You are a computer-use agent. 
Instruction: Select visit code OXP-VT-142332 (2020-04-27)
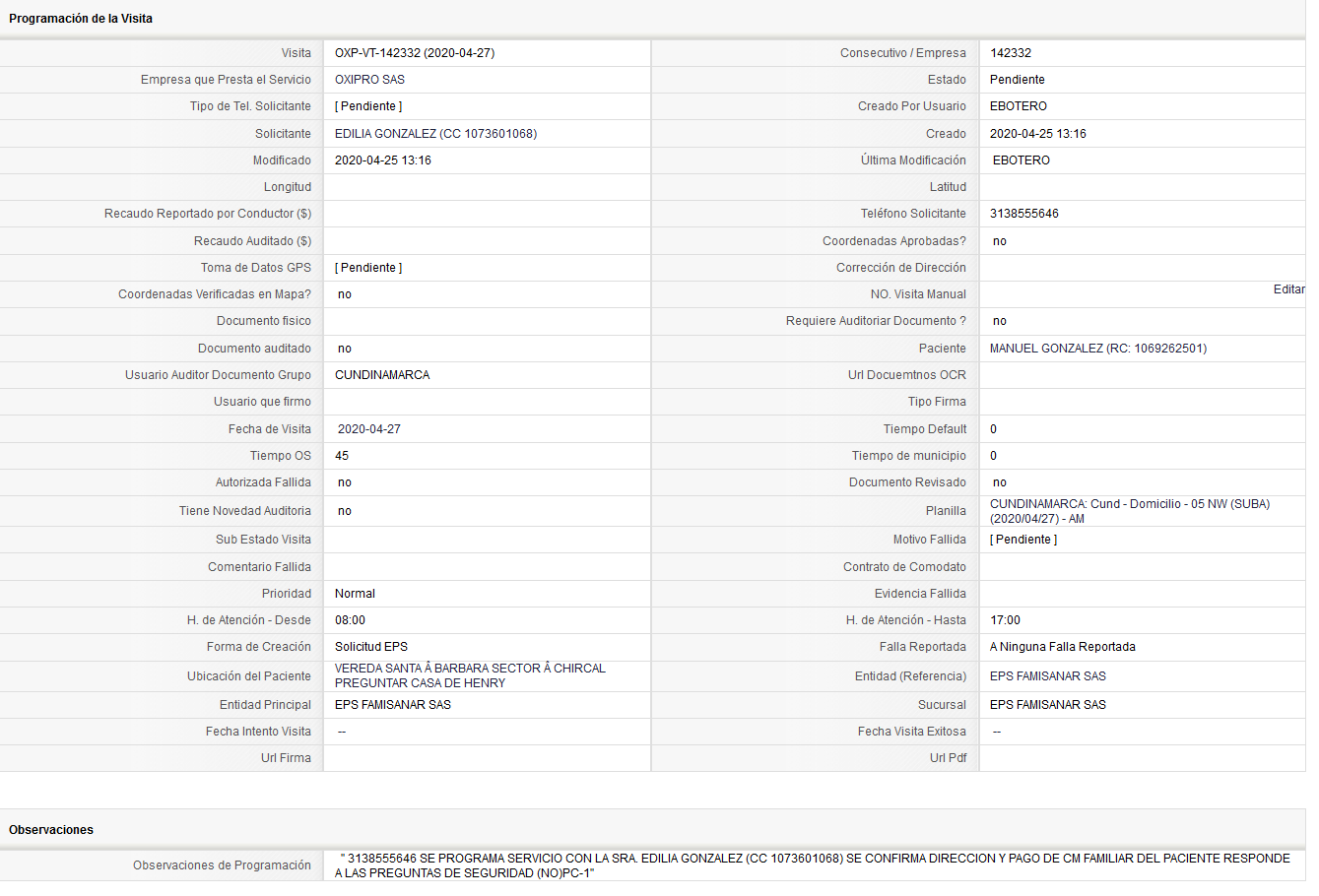415,53
